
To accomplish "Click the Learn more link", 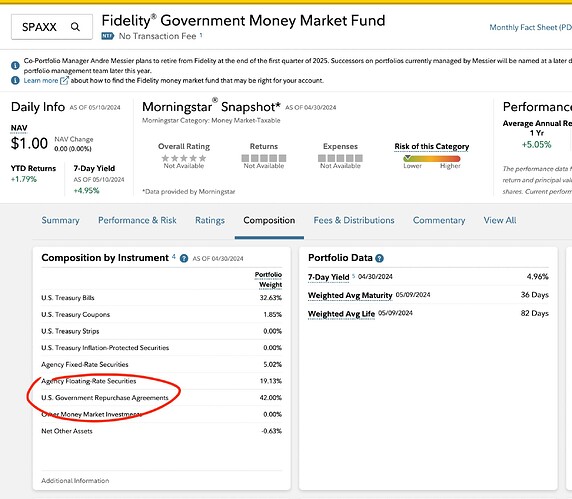I will point(41,80).
